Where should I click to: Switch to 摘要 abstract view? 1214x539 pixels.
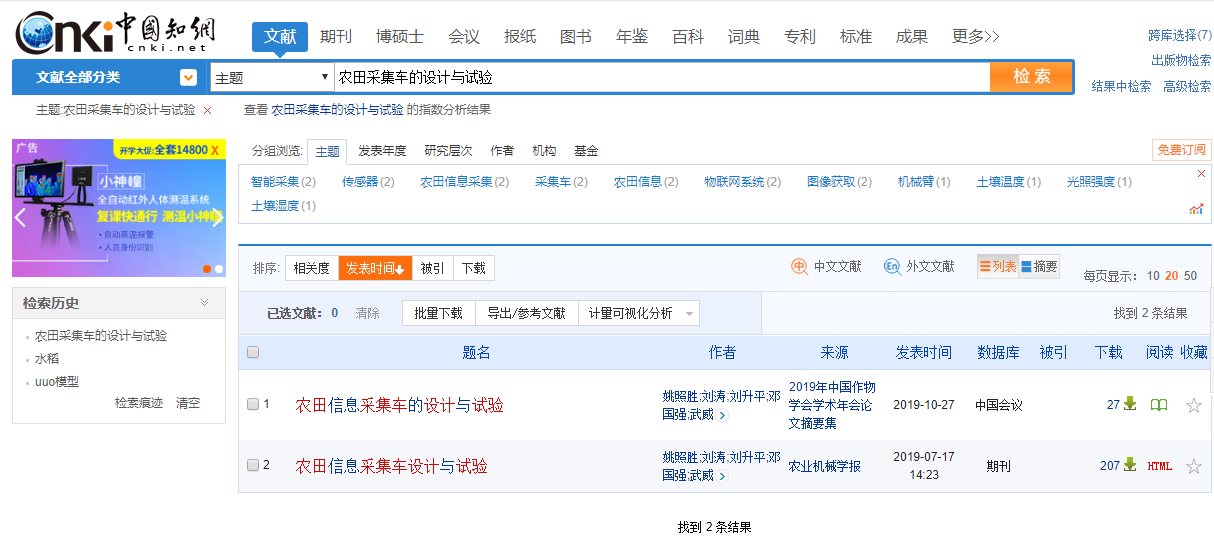pos(1039,266)
